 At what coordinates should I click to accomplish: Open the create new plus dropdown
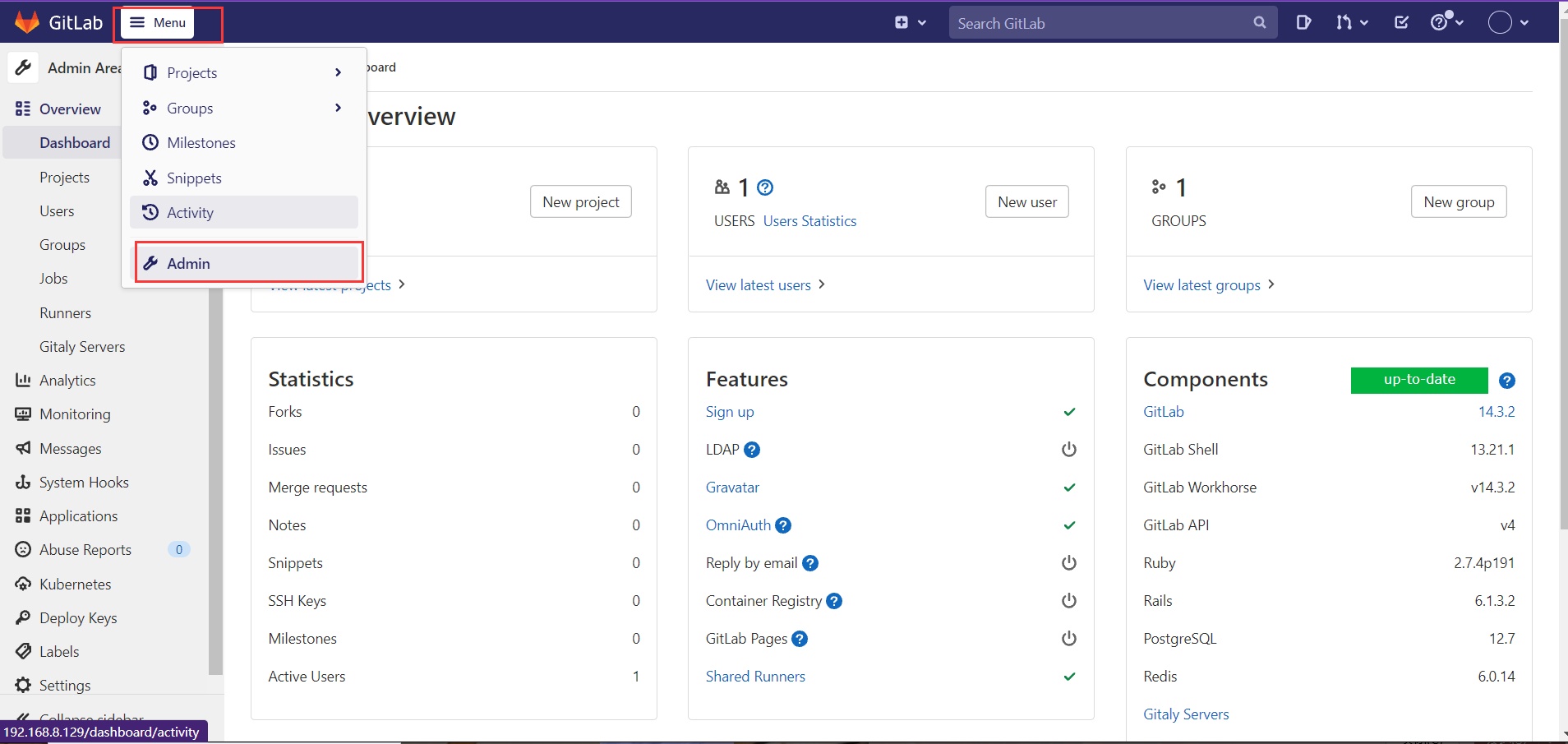click(911, 23)
